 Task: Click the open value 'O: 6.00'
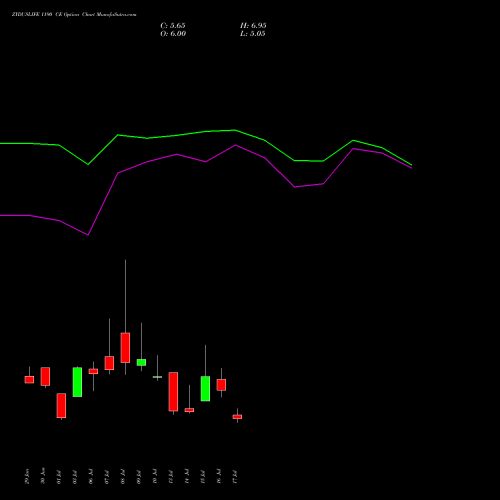coord(173,34)
